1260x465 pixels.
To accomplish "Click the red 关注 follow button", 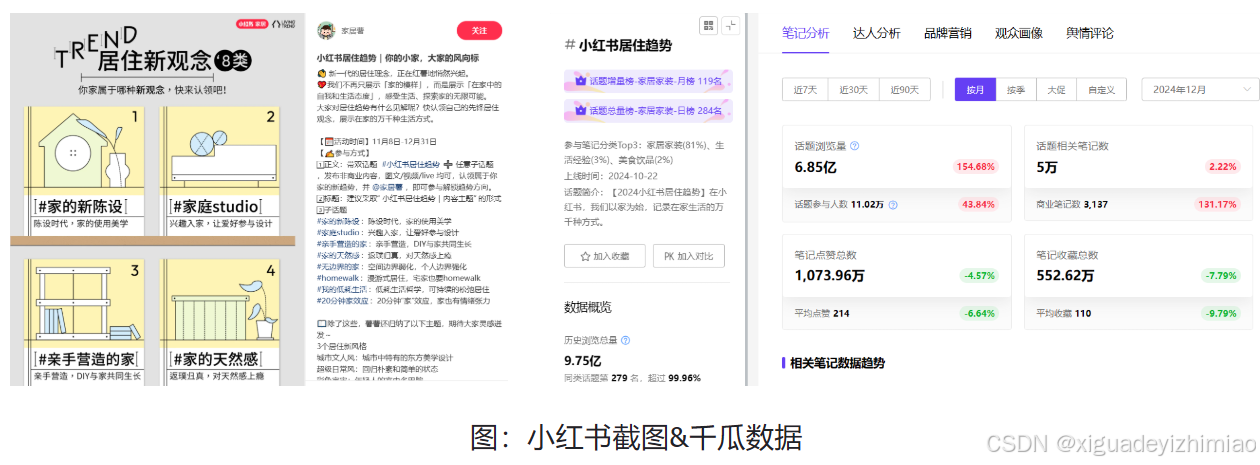I will coord(479,30).
